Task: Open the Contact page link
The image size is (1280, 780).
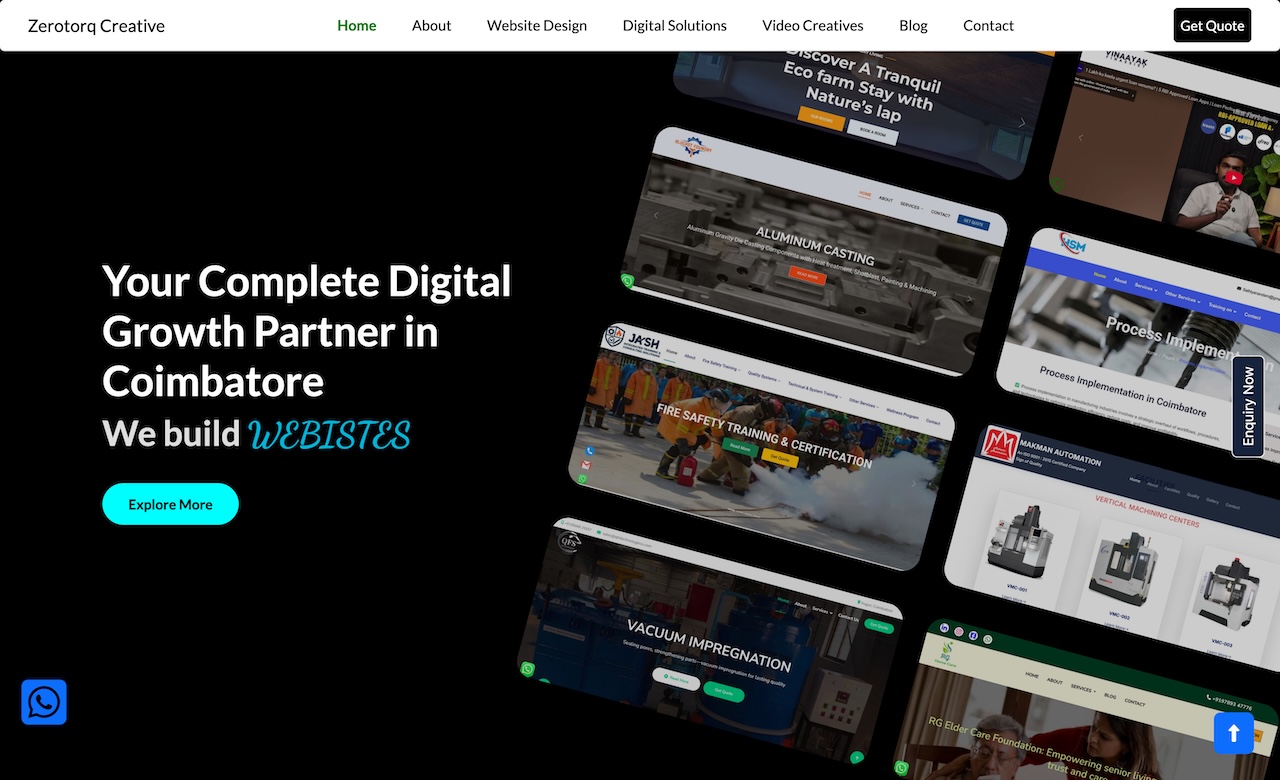Action: click(x=988, y=25)
